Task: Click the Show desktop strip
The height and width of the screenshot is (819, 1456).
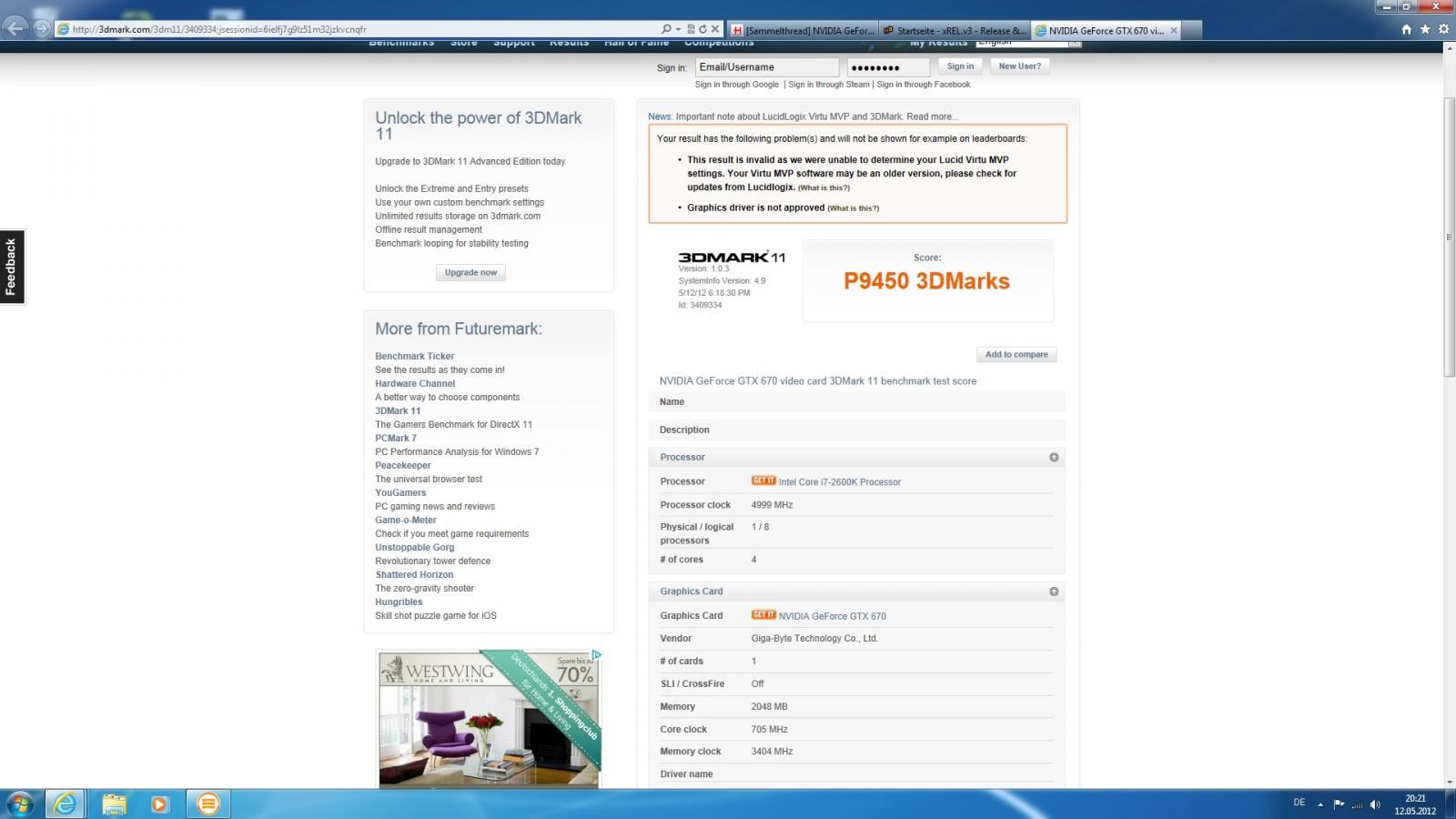Action: [1452, 804]
